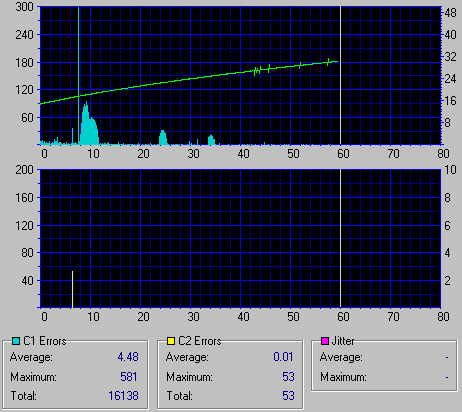Select the C2 Errors Maximum value 53
The width and height of the screenshot is (462, 412).
[288, 377]
